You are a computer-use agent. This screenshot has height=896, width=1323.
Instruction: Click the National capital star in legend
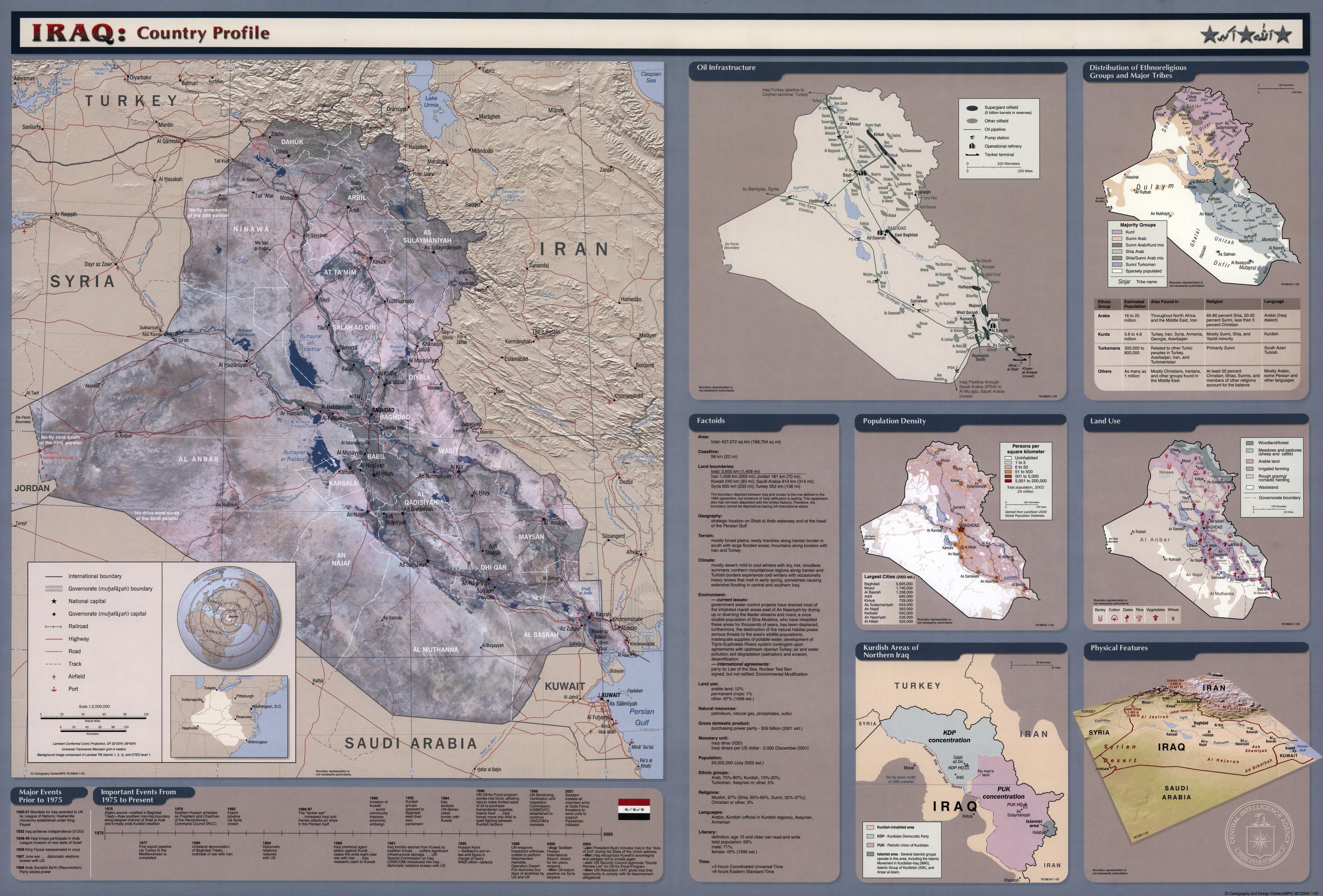pos(53,601)
